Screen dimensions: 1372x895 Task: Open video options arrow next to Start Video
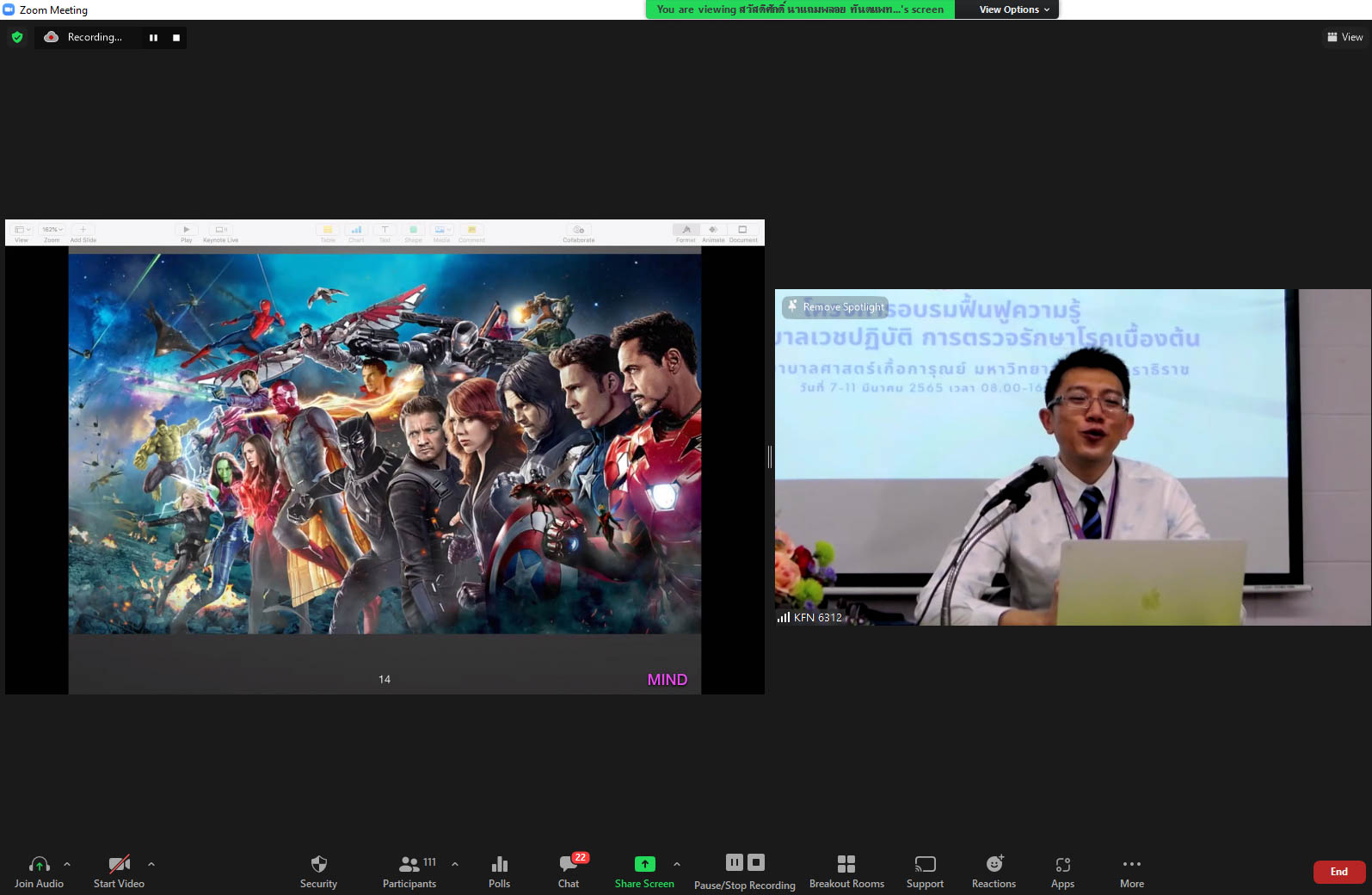point(151,864)
